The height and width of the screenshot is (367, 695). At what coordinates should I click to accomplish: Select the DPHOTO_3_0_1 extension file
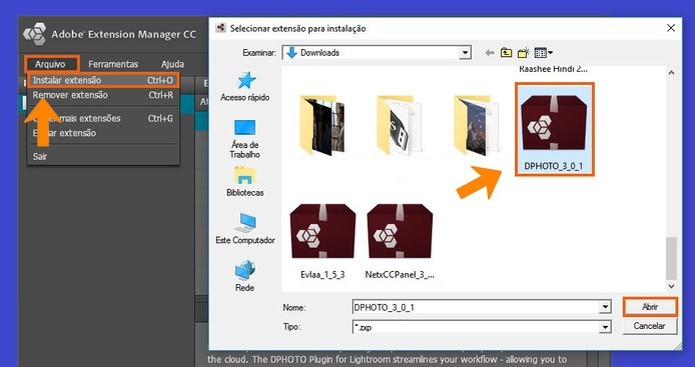click(554, 129)
